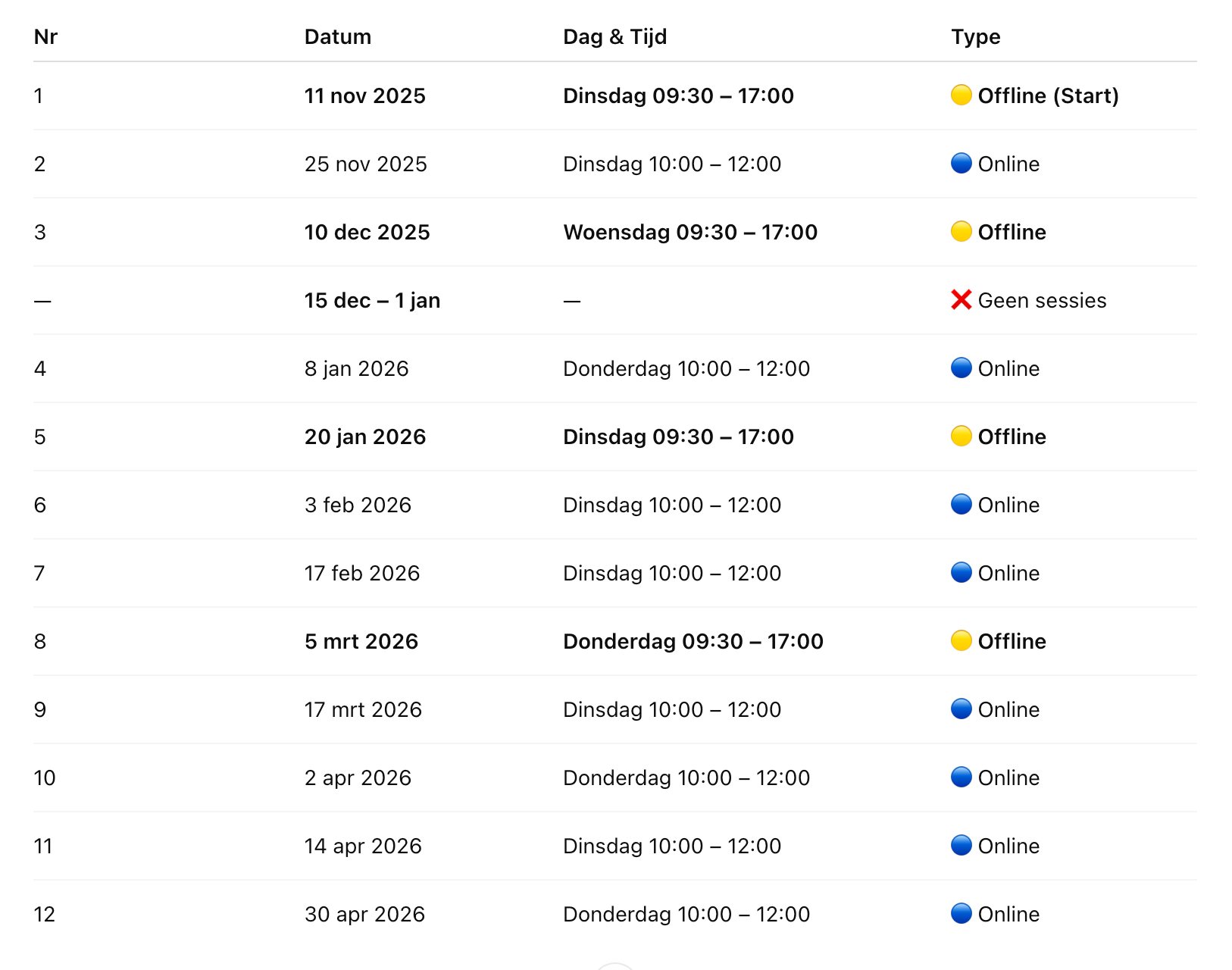This screenshot has width=1232, height=970.
Task: Click the date 17 mrt 2026
Action: click(363, 710)
